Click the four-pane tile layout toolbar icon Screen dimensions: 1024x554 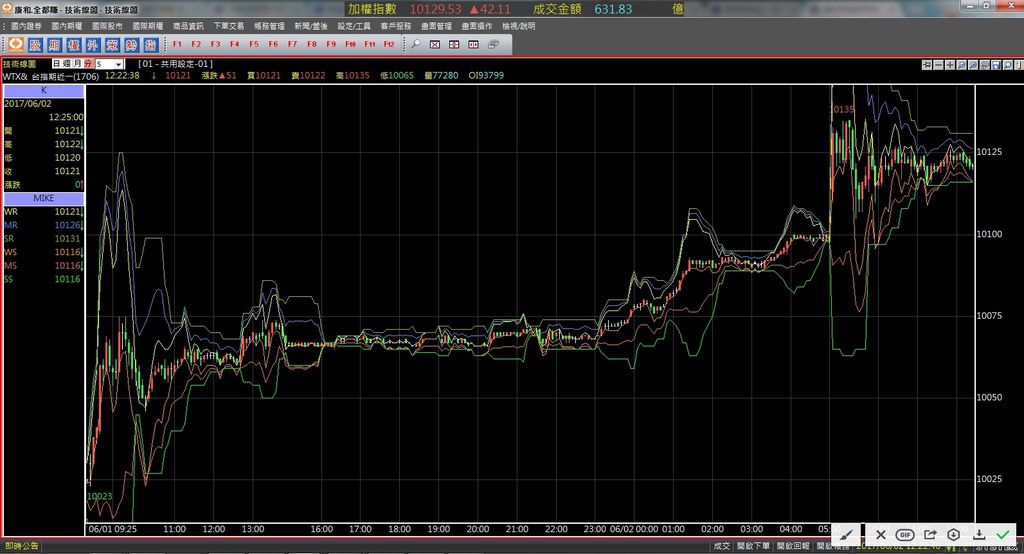point(454,44)
